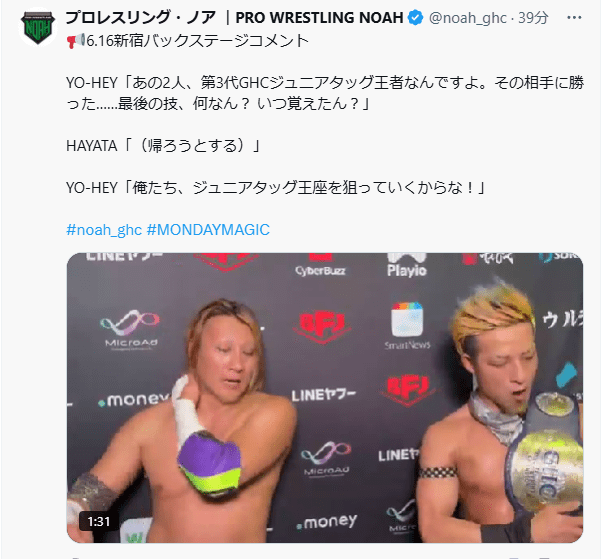Viewport: 602px width, 559px height.
Task: Click the 1:31 video duration badge
Action: 99,521
